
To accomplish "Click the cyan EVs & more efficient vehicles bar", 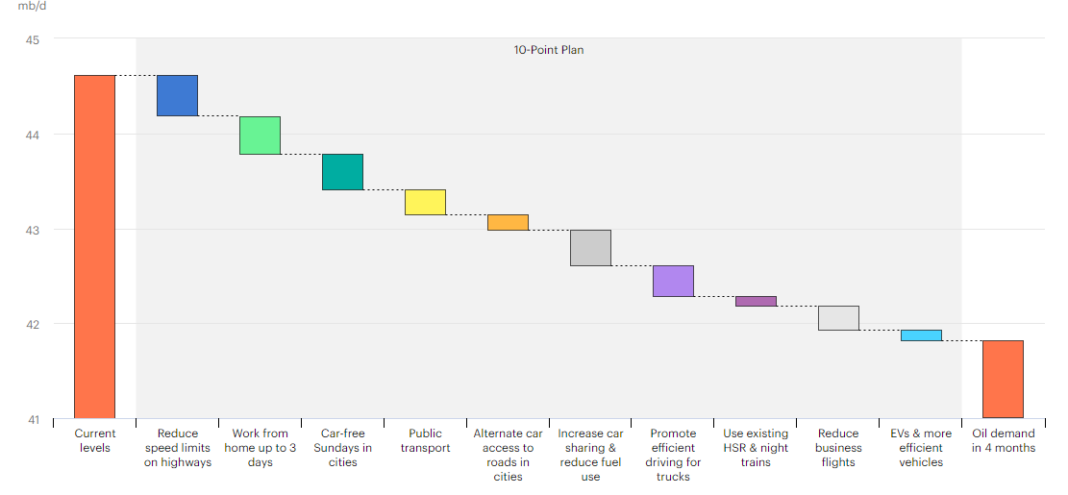I will (921, 335).
